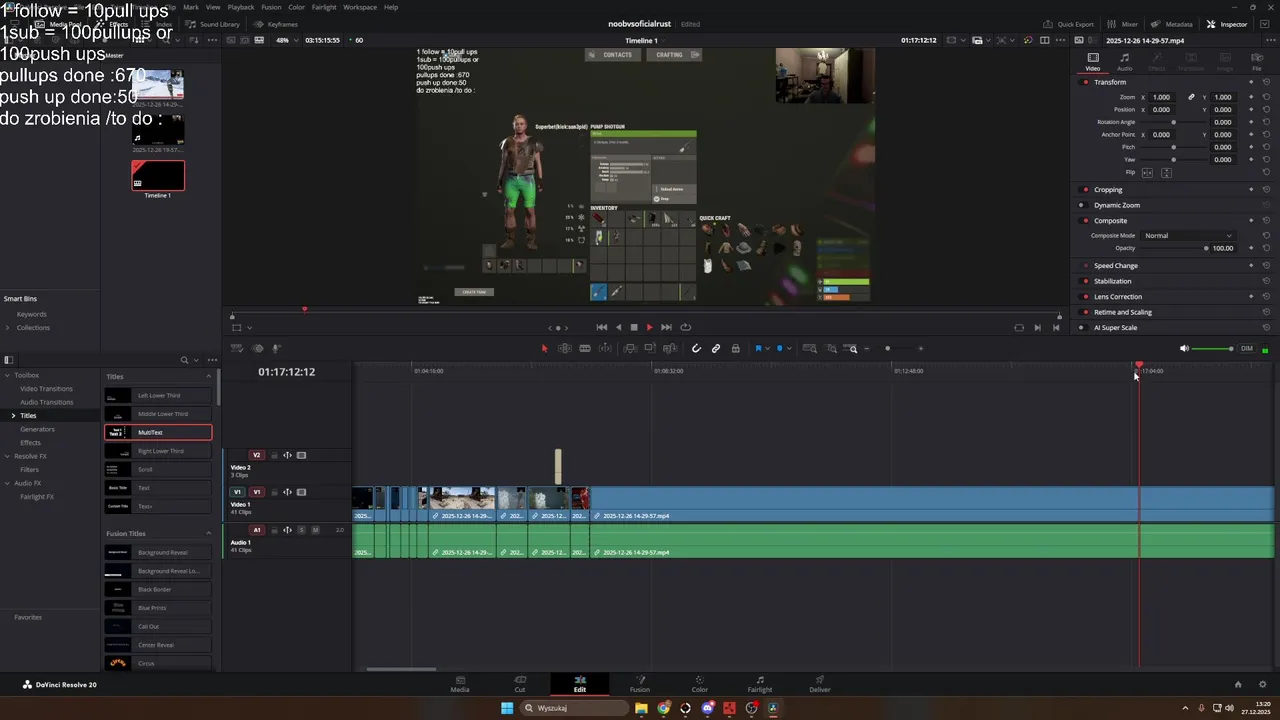Switch to the Color page

[700, 683]
